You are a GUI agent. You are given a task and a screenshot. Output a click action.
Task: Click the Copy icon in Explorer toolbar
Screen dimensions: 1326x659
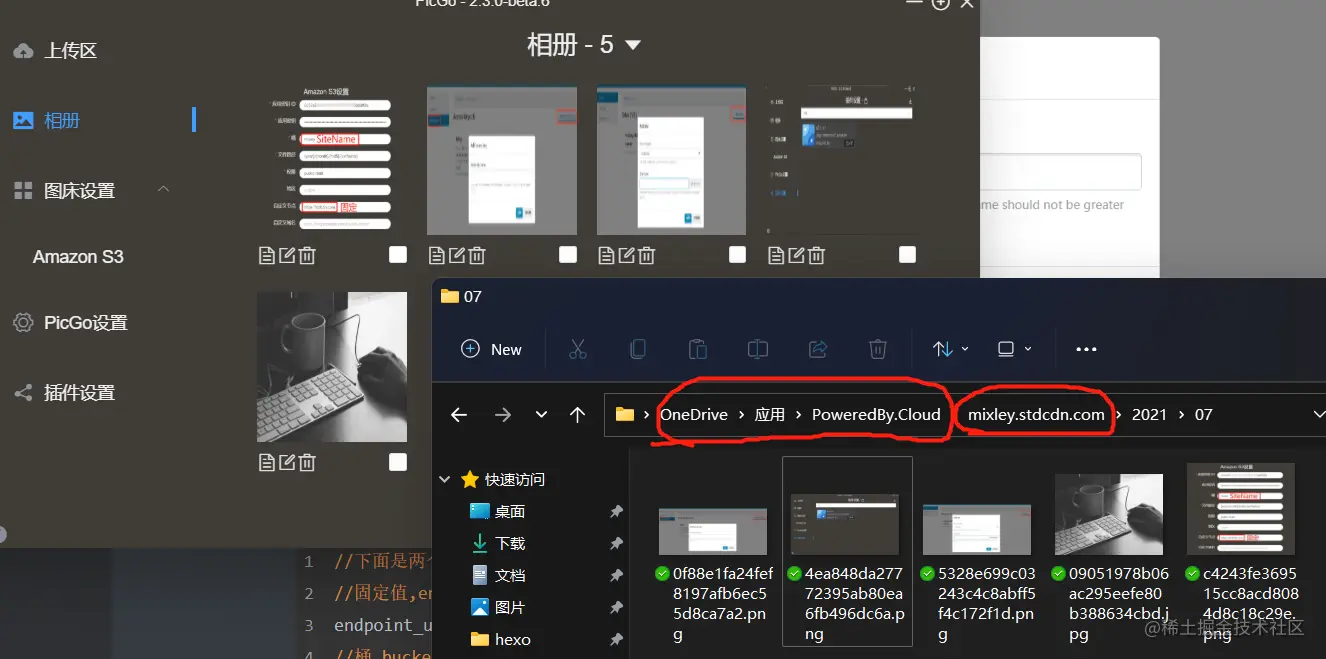(638, 349)
